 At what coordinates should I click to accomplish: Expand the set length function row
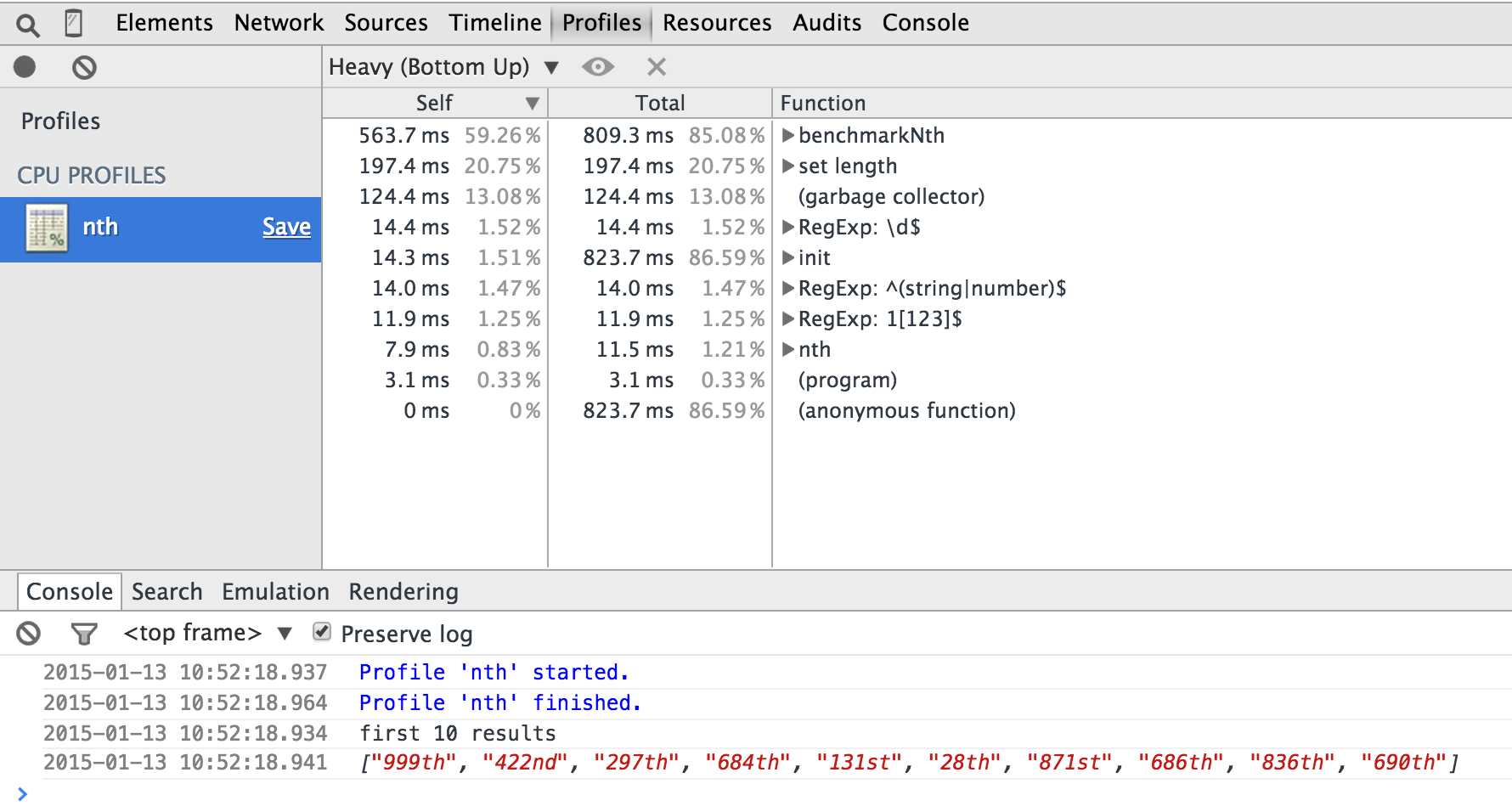click(x=787, y=166)
